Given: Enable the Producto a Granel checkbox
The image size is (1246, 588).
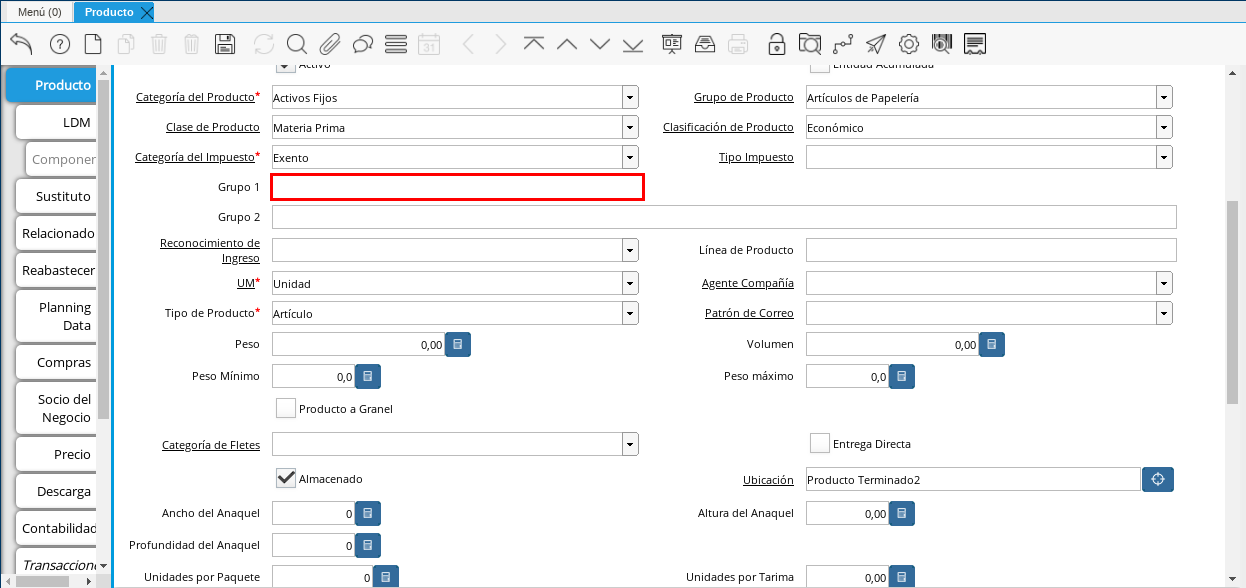Looking at the screenshot, I should [286, 408].
